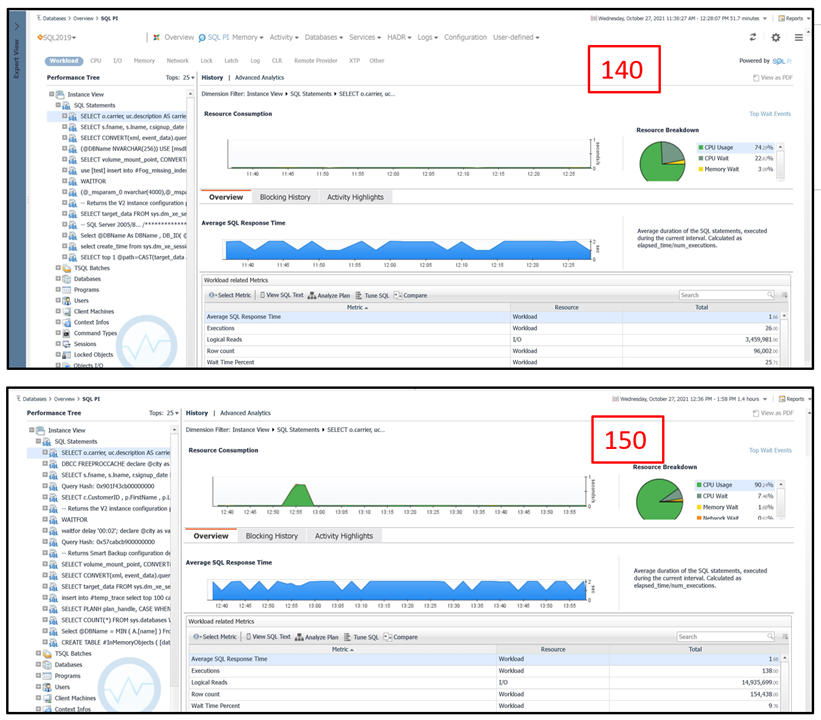Click Databases in the upper breadcrumb
This screenshot has height=720, width=821.
54,18
